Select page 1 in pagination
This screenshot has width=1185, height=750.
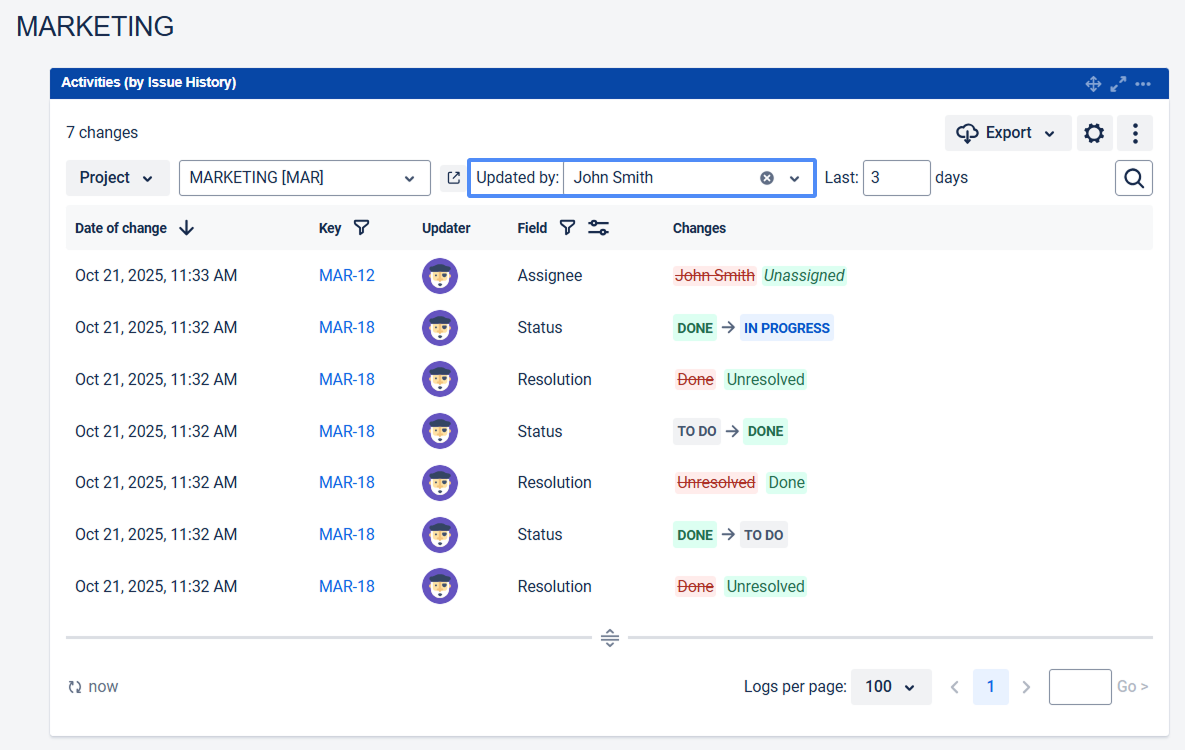[990, 687]
